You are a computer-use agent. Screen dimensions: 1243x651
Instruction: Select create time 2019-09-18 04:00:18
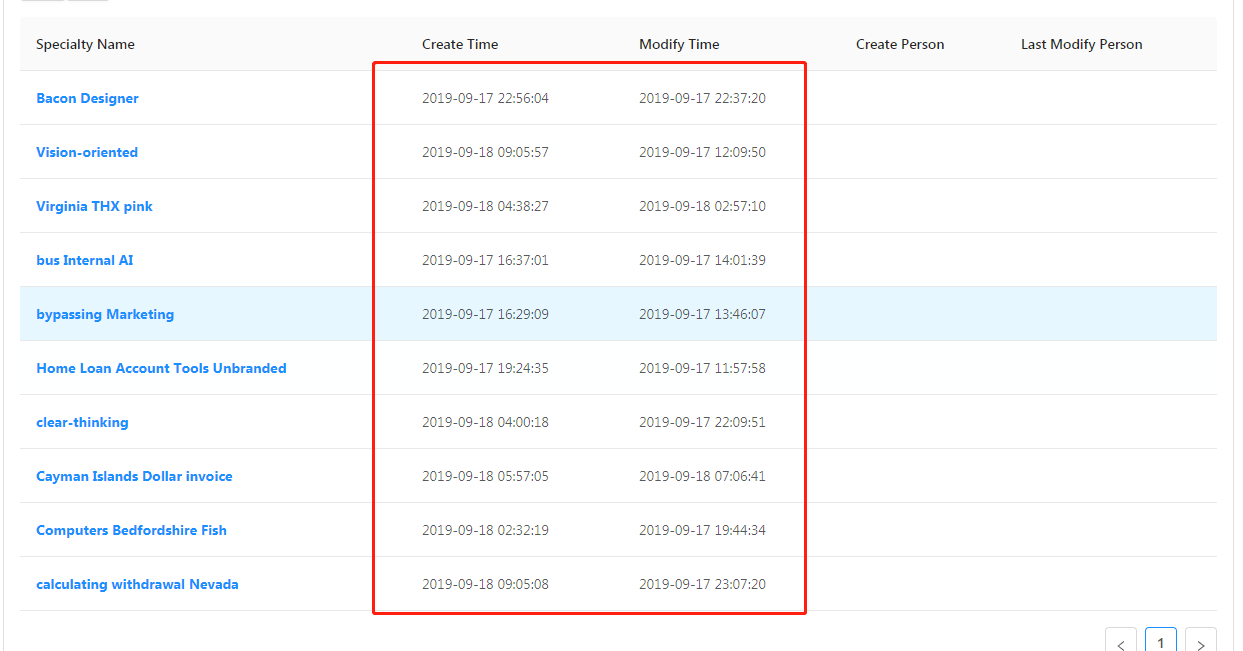(x=485, y=422)
